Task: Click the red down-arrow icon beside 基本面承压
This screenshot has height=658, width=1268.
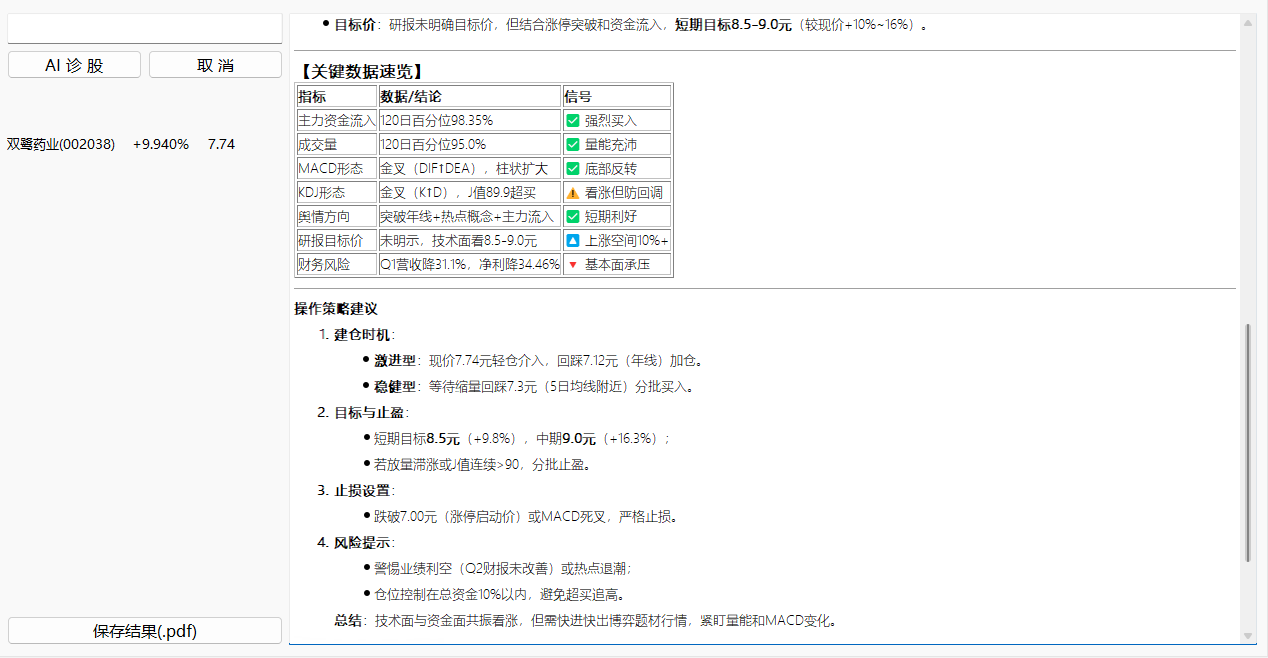Action: tap(572, 264)
